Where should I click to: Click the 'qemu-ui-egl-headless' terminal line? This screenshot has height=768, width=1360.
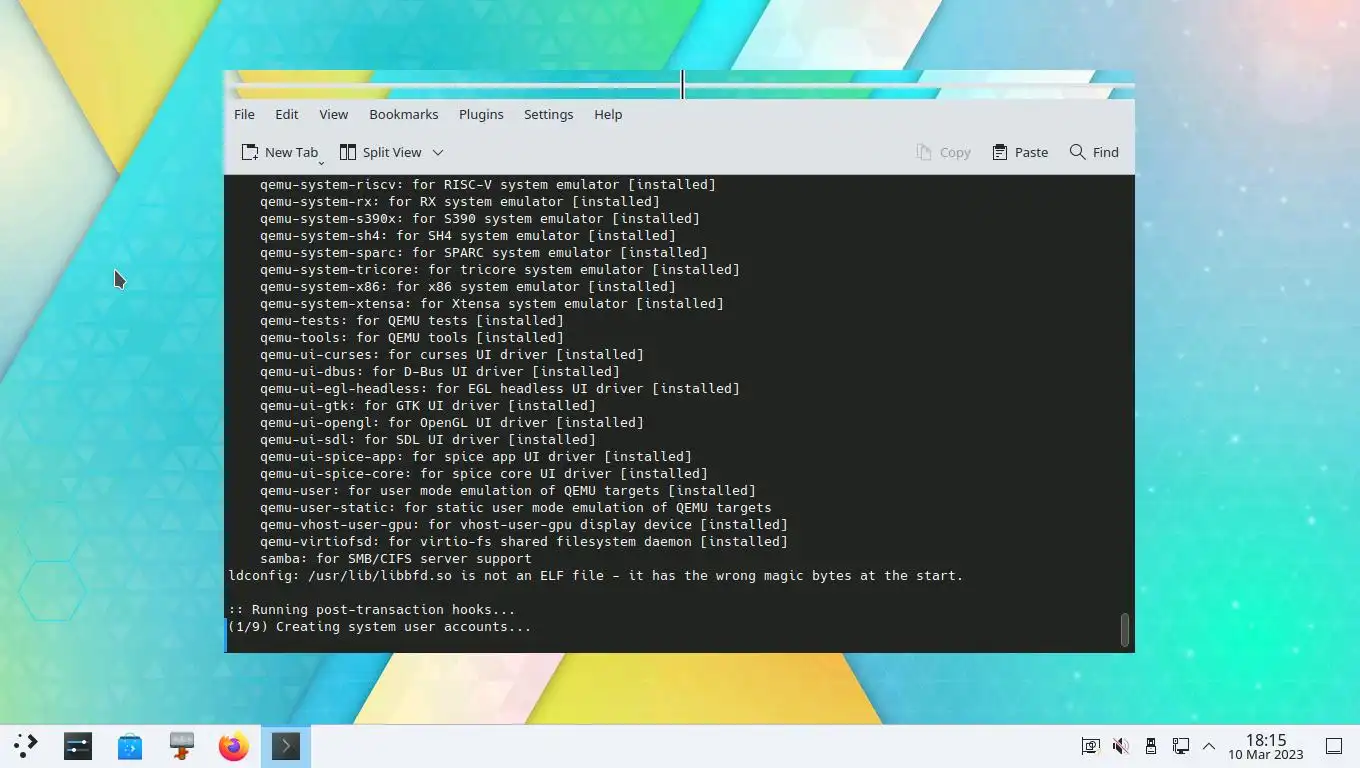pyautogui.click(x=500, y=389)
